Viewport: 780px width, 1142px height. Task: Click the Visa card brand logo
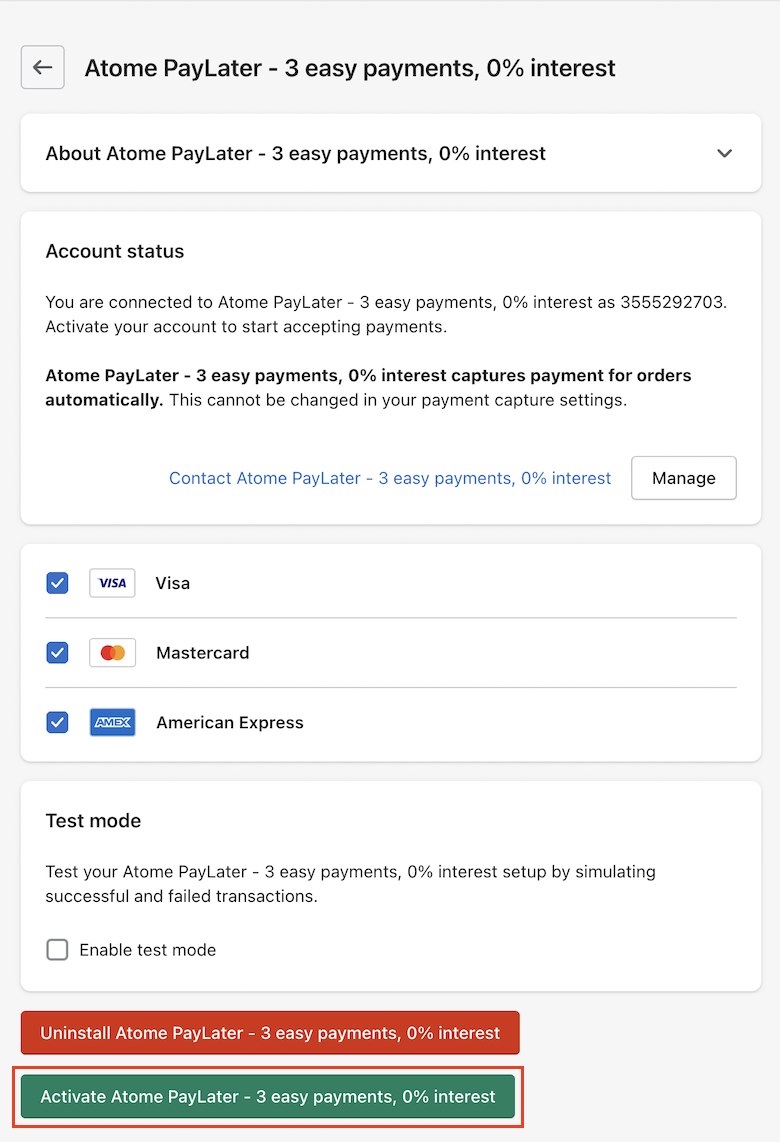(x=112, y=582)
